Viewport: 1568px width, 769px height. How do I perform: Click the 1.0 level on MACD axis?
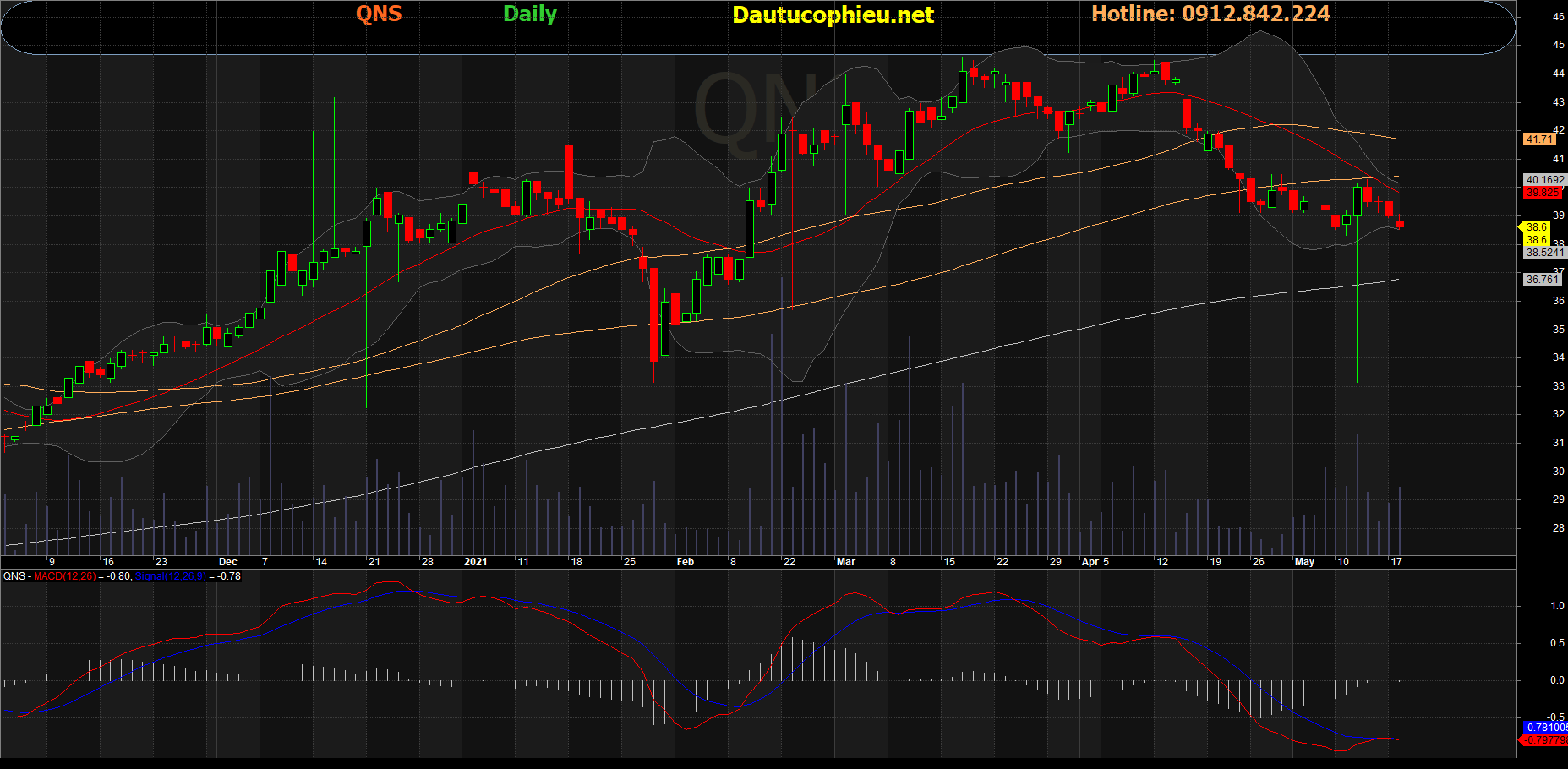[x=1557, y=606]
